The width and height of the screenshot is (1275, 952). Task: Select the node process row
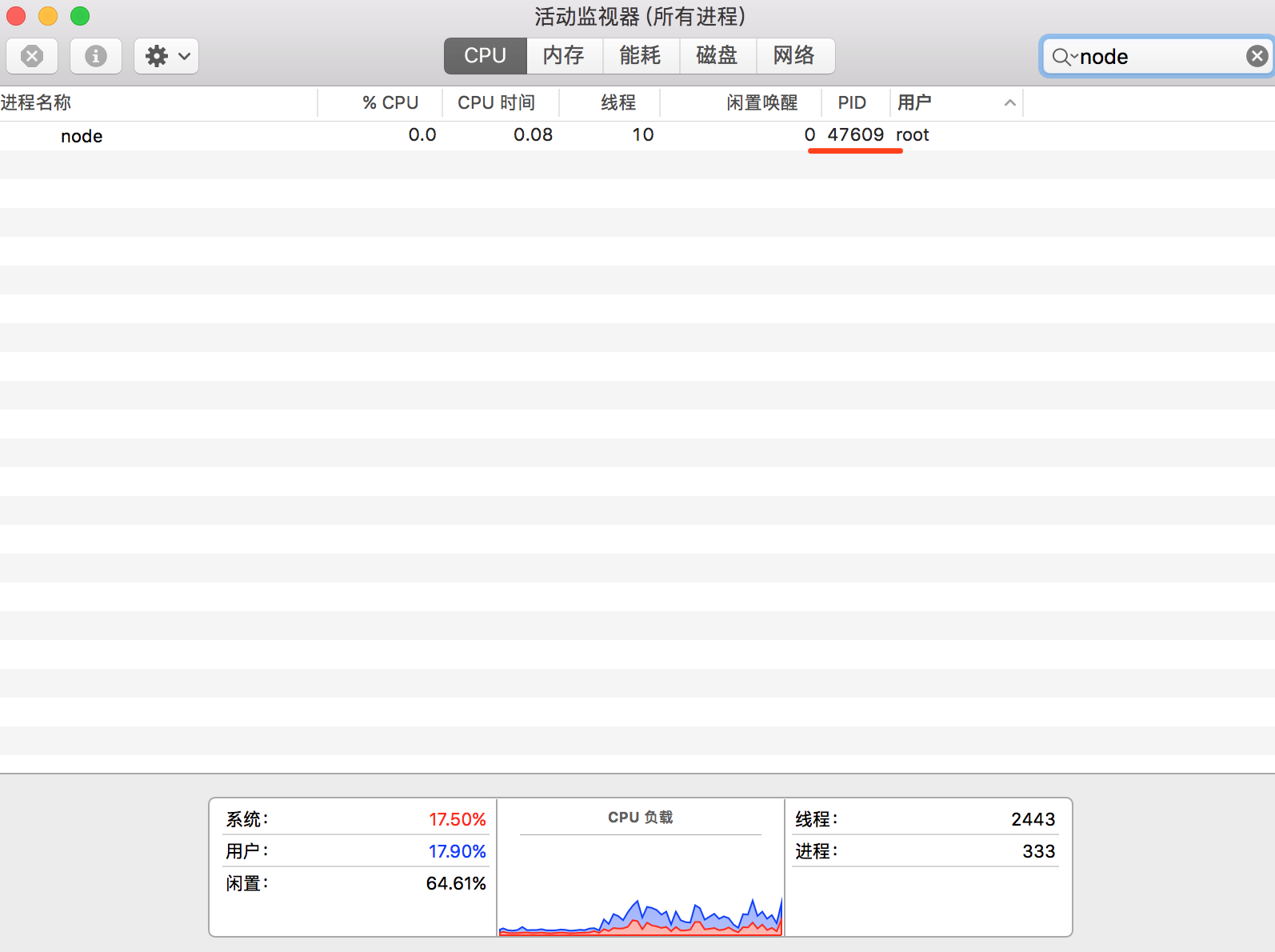[x=637, y=135]
